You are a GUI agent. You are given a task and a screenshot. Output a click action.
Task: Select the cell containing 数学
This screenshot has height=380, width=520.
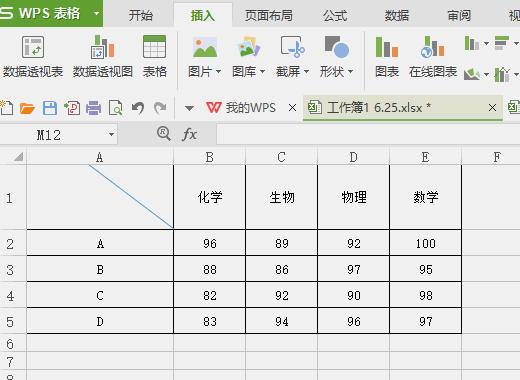[x=426, y=197]
